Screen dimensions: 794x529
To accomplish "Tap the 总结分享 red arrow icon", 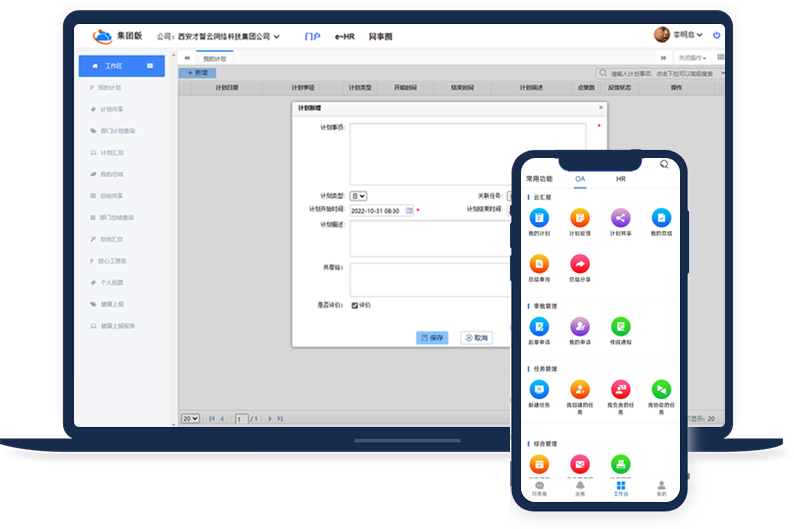I will point(579,264).
